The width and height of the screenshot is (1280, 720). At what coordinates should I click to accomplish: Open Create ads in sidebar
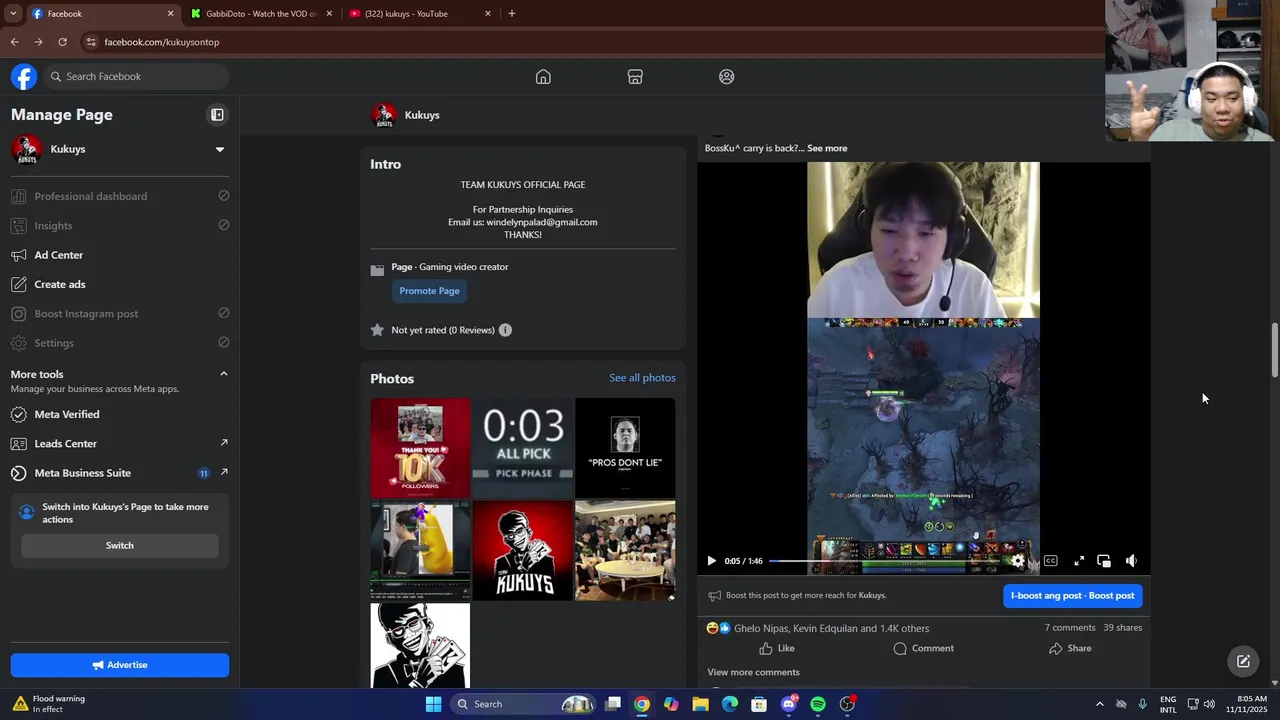[x=120, y=284]
